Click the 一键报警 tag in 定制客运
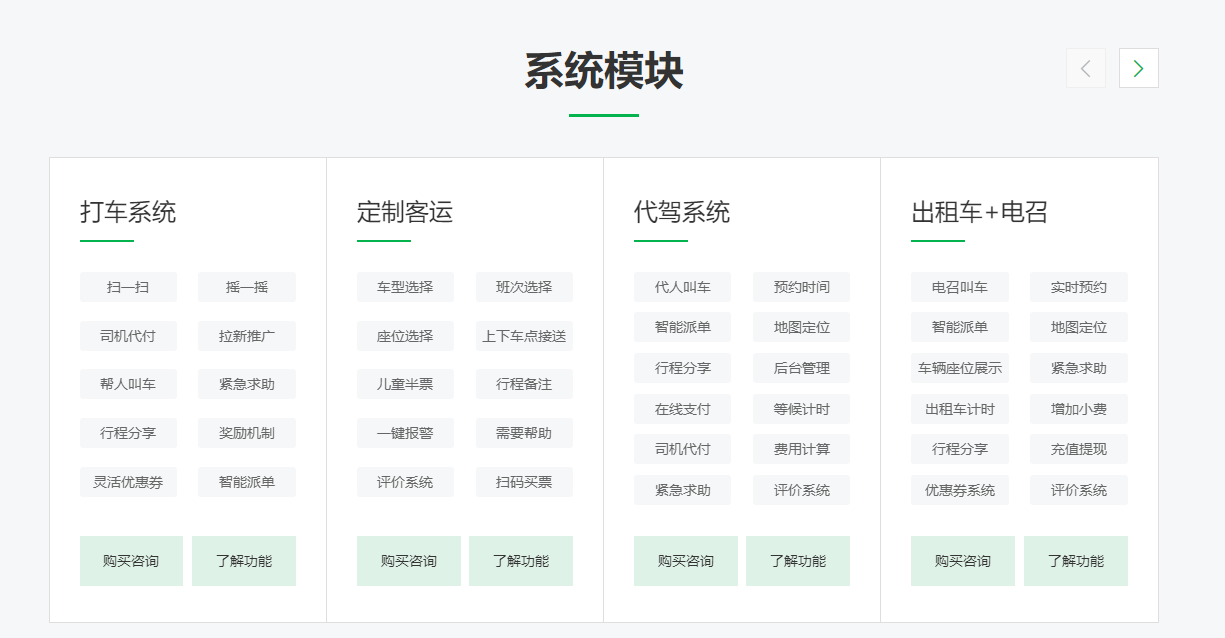1225x638 pixels. pyautogui.click(x=406, y=433)
